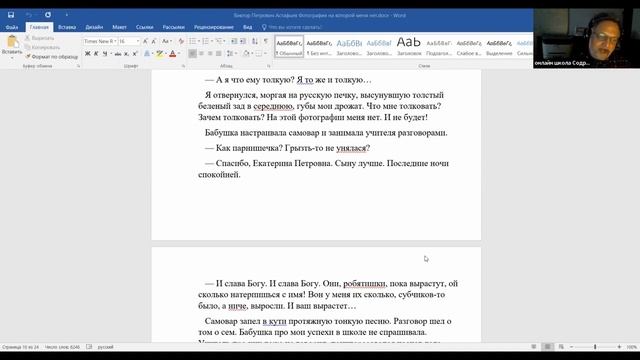This screenshot has height=360, width=640.
Task: Apply the Подзаголовок subtitle style
Action: point(439,46)
